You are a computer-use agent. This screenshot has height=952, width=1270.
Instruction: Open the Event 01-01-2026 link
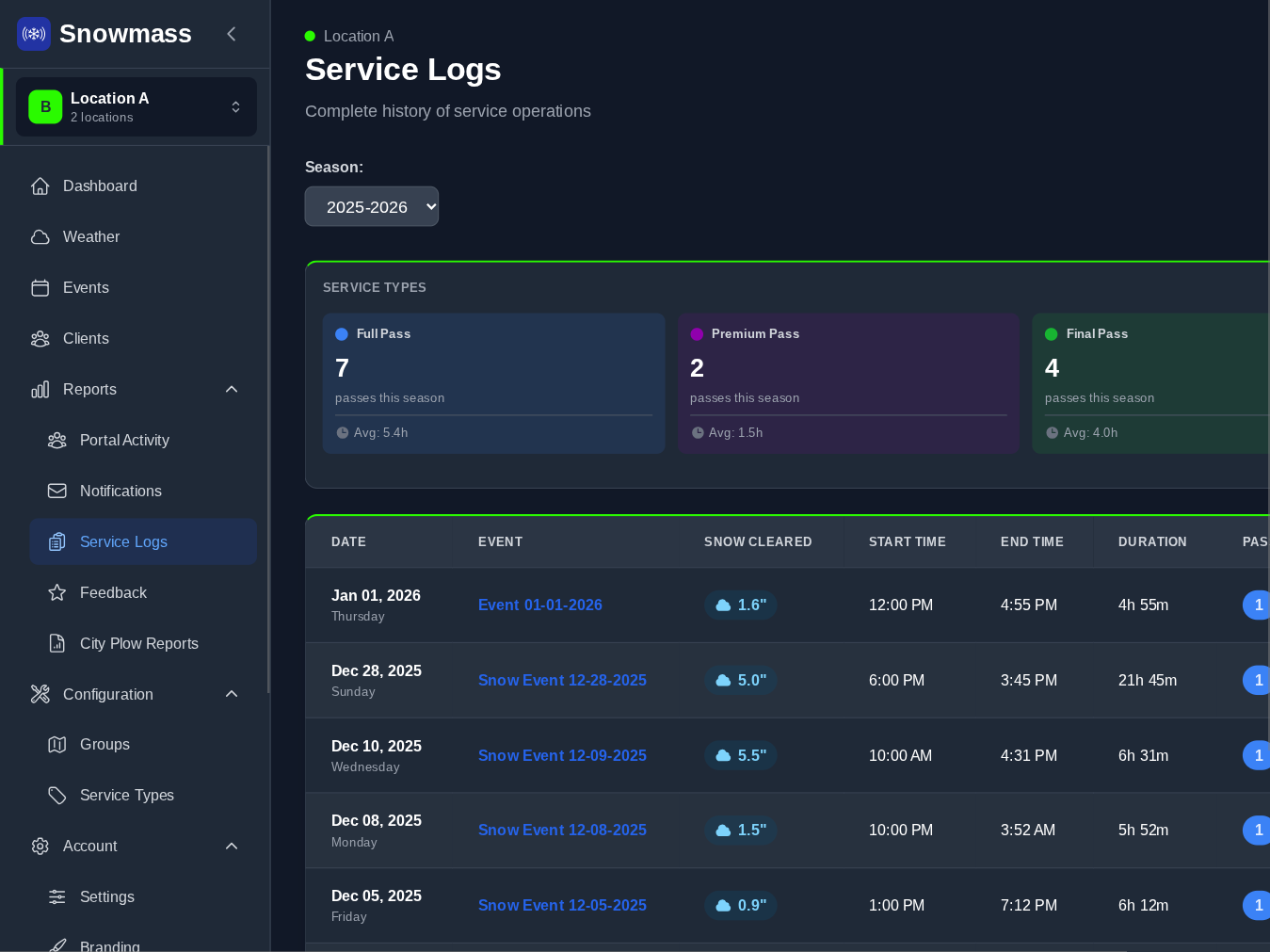539,605
